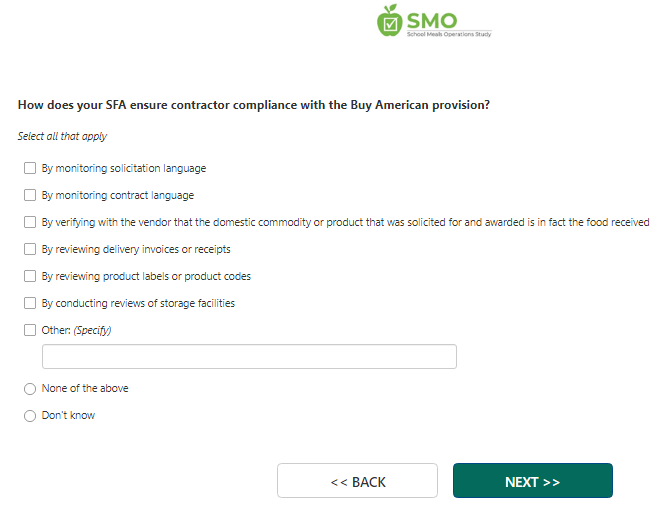Click the 'Select all that apply' instruction text
Image resolution: width=665 pixels, height=521 pixels.
coord(62,136)
